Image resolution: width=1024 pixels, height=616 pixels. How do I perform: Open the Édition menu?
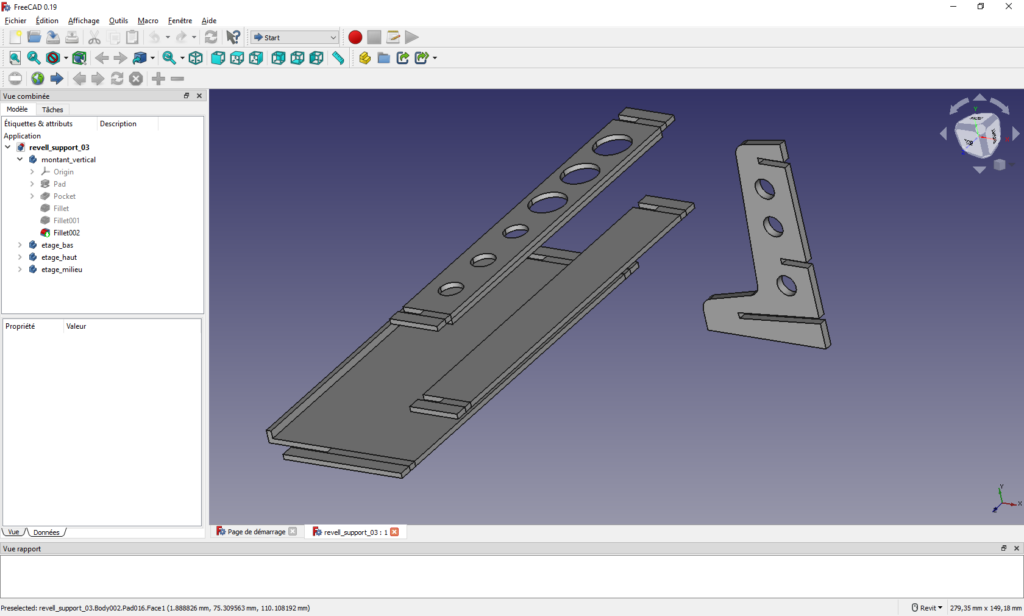click(x=47, y=20)
